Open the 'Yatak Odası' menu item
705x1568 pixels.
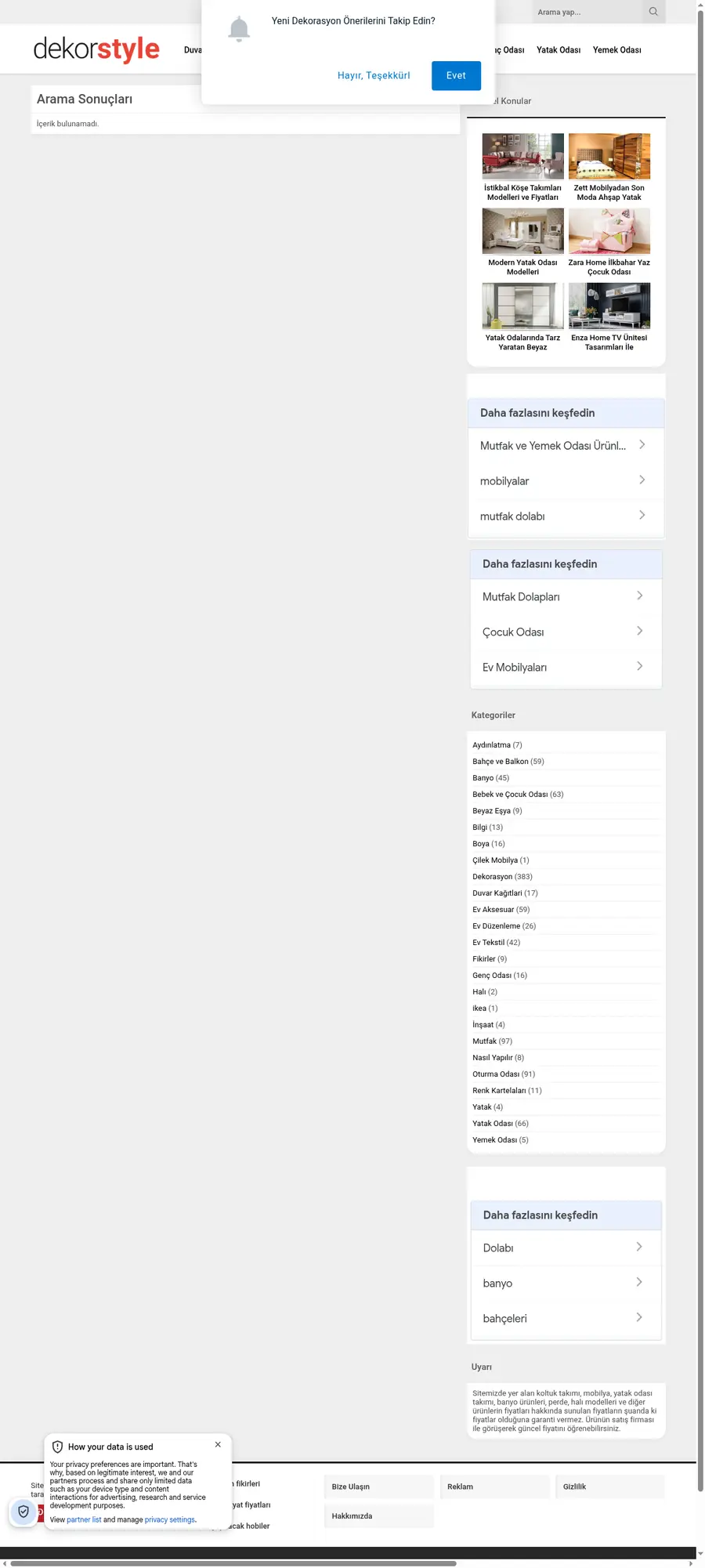click(x=559, y=50)
